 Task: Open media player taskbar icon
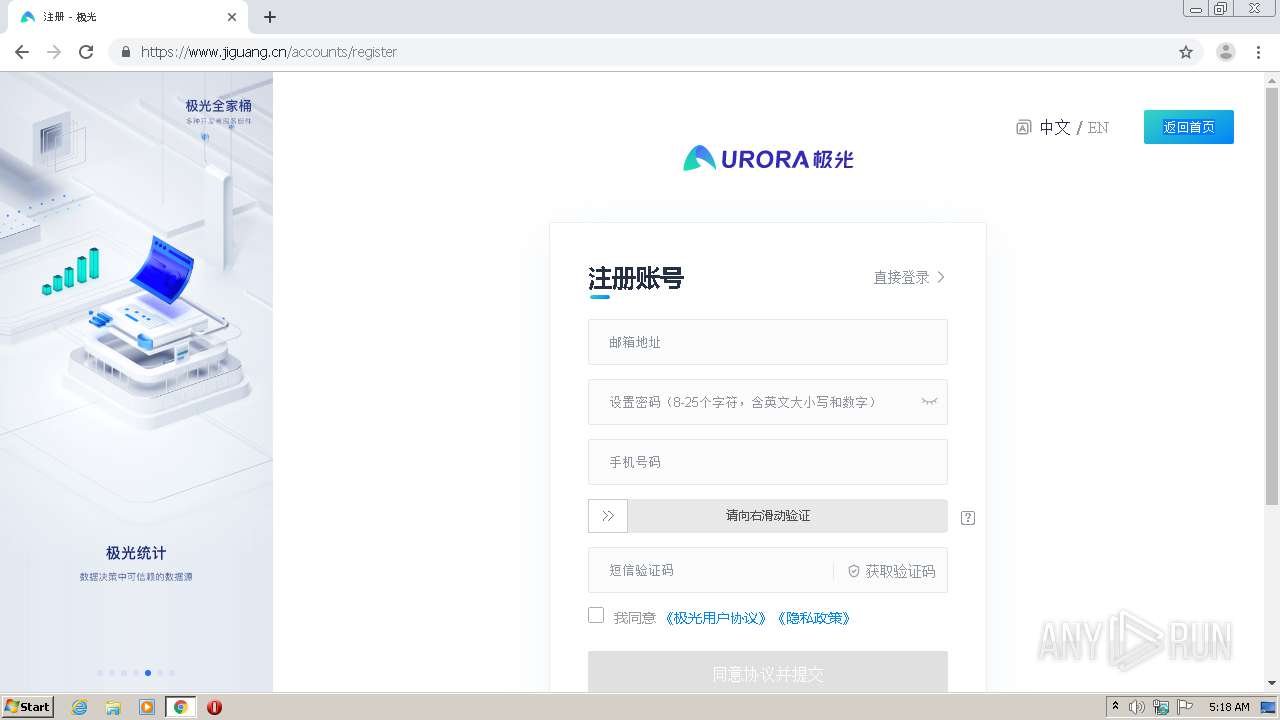147,707
